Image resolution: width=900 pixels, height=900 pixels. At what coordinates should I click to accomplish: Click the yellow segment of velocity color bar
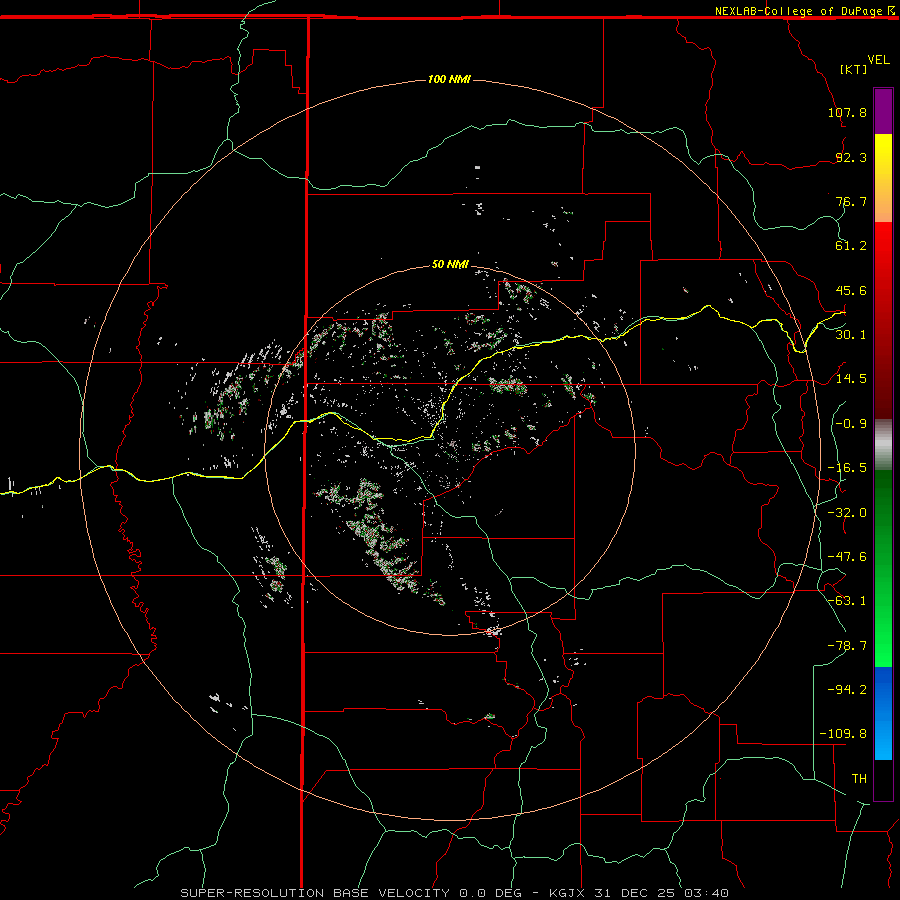click(883, 178)
